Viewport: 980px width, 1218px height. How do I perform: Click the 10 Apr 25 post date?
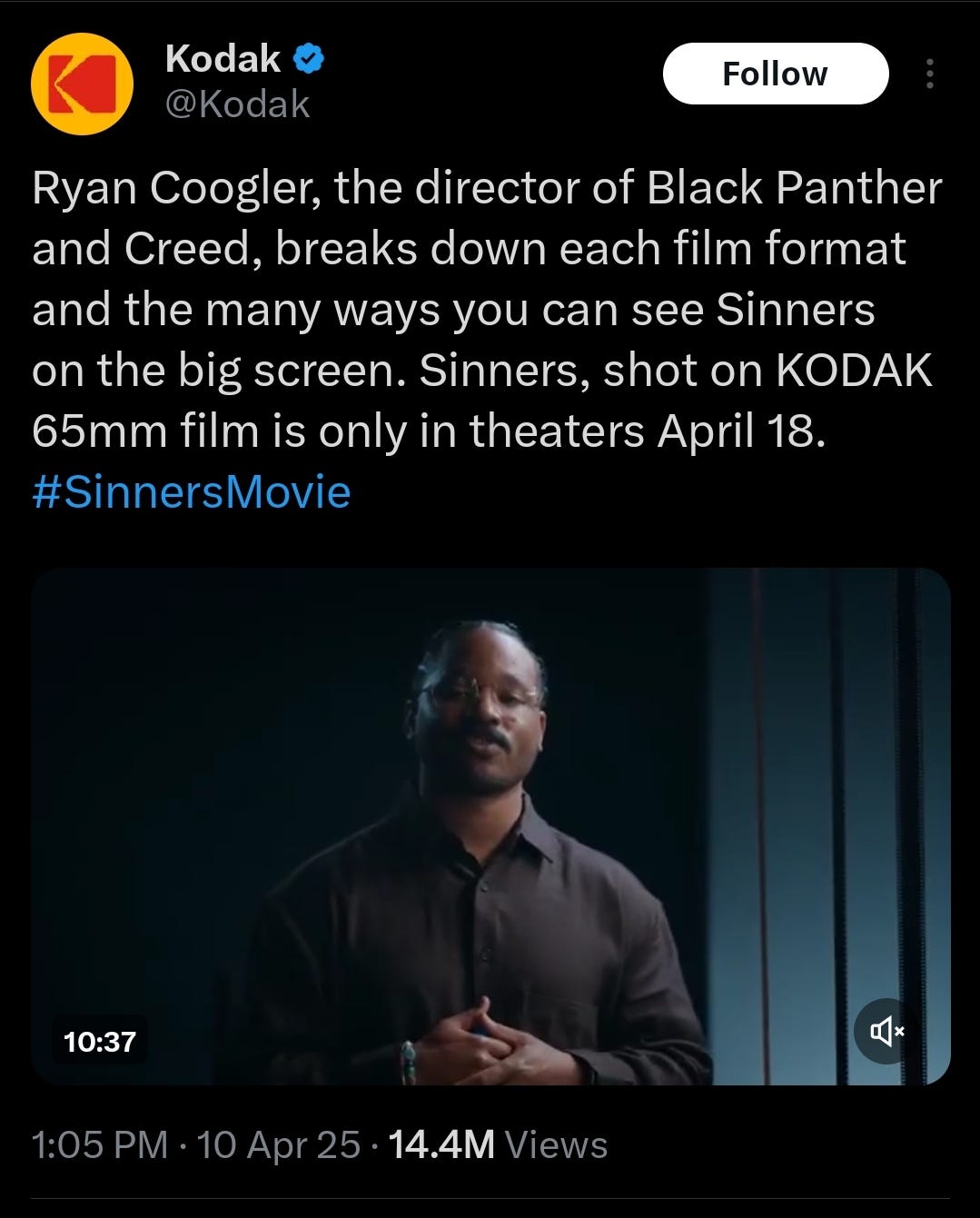click(279, 1144)
